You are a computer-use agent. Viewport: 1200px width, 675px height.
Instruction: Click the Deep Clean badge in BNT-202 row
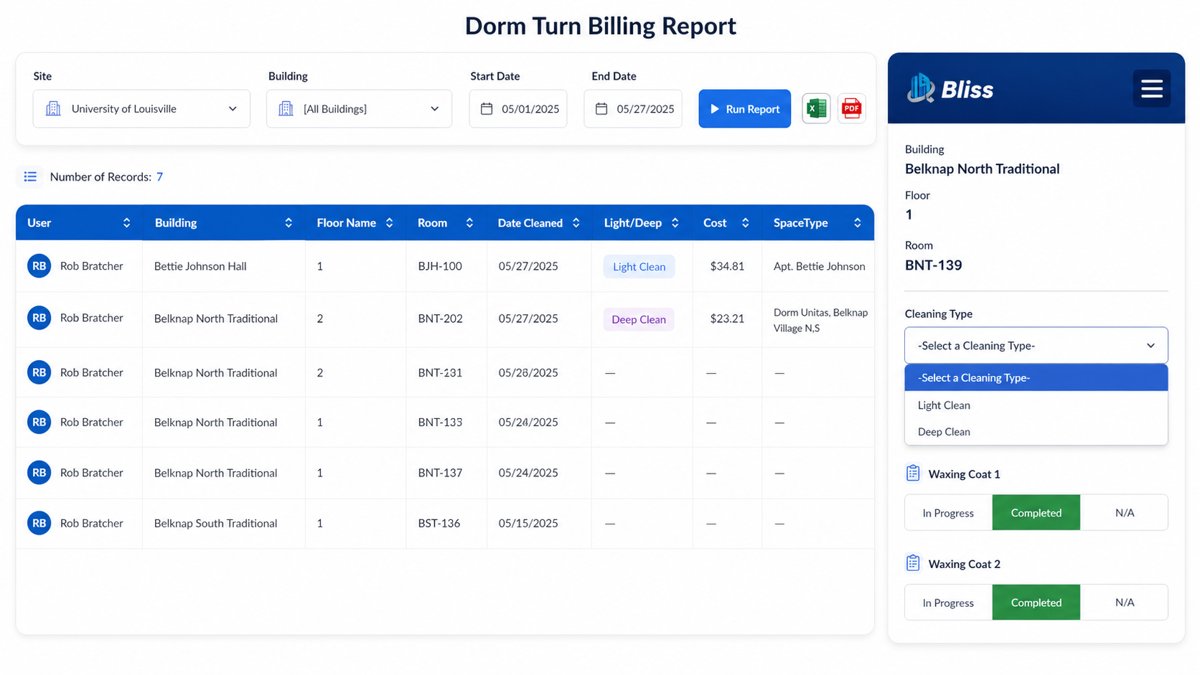(639, 320)
